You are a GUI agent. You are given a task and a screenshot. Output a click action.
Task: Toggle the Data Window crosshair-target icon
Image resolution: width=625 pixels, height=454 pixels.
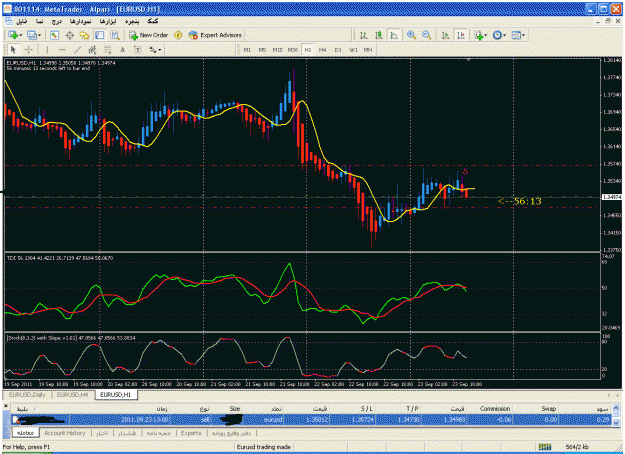[x=69, y=35]
